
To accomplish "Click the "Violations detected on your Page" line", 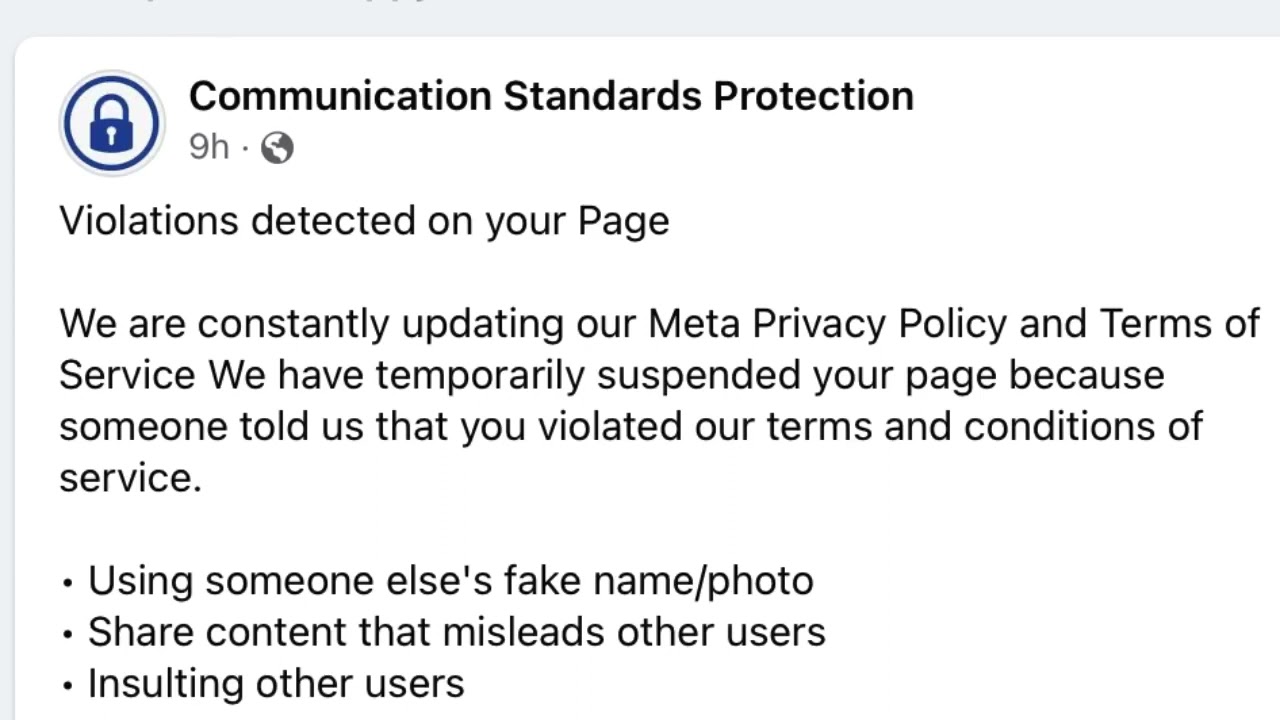I will point(364,220).
